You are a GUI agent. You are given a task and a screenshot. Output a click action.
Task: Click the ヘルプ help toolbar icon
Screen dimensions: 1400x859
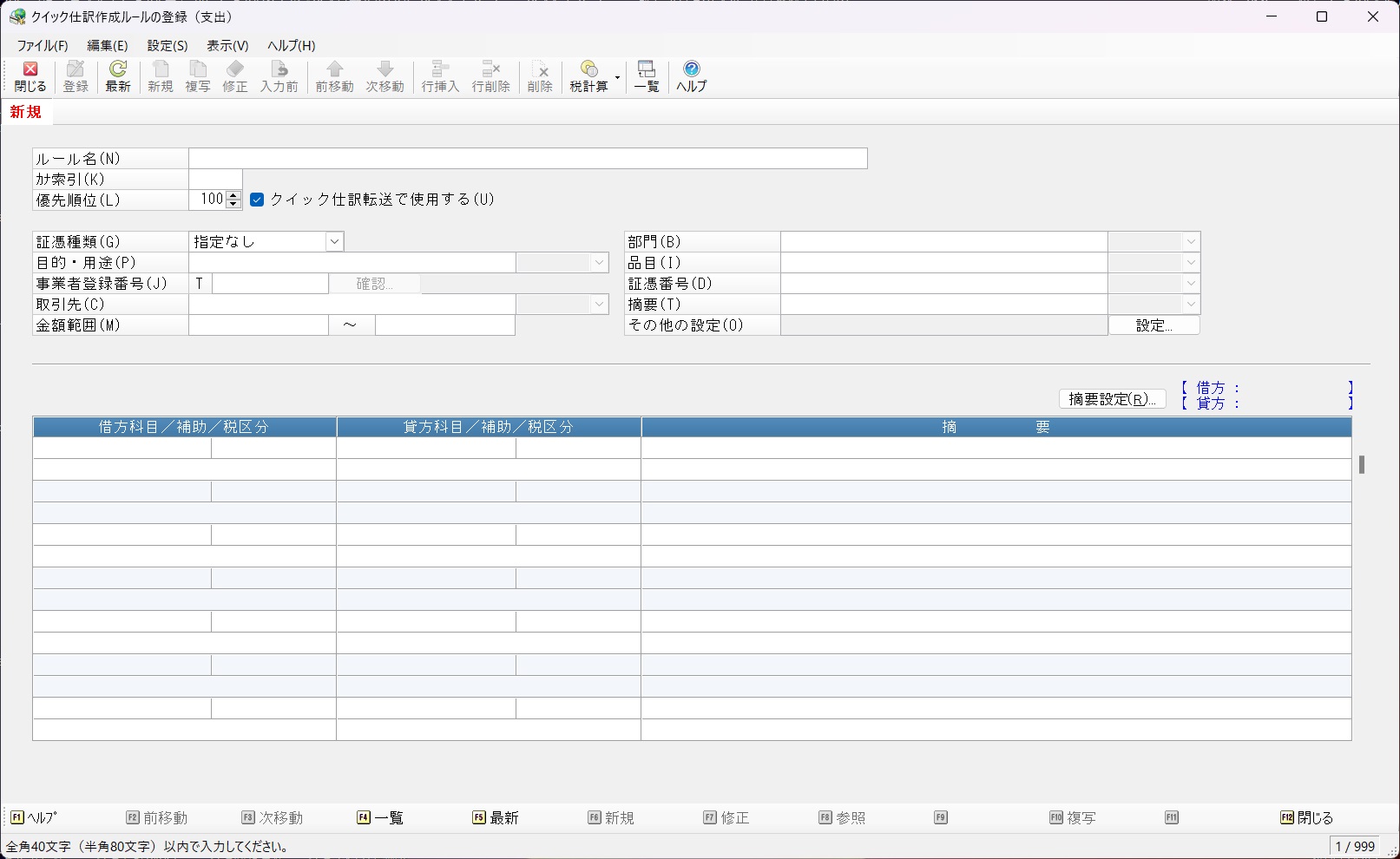pos(692,76)
